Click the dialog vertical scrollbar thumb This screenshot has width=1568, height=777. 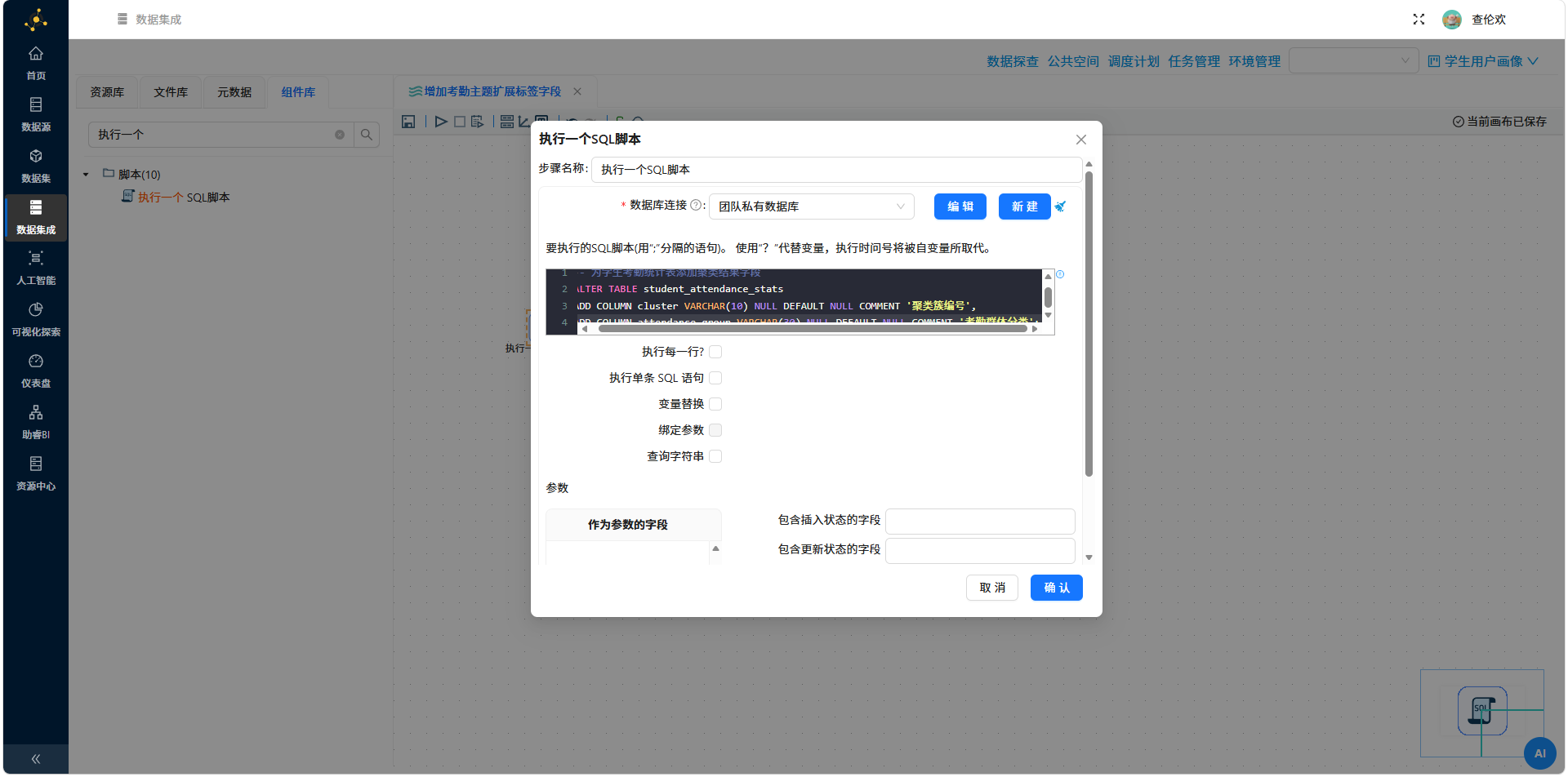1089,323
